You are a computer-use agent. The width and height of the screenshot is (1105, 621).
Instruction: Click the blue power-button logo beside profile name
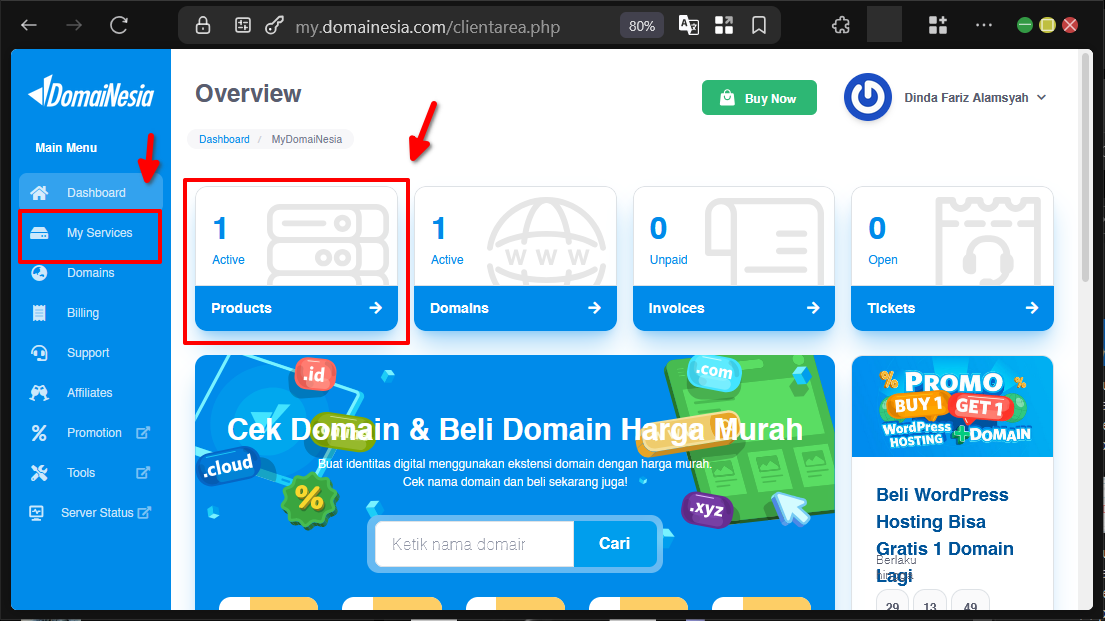tap(867, 97)
